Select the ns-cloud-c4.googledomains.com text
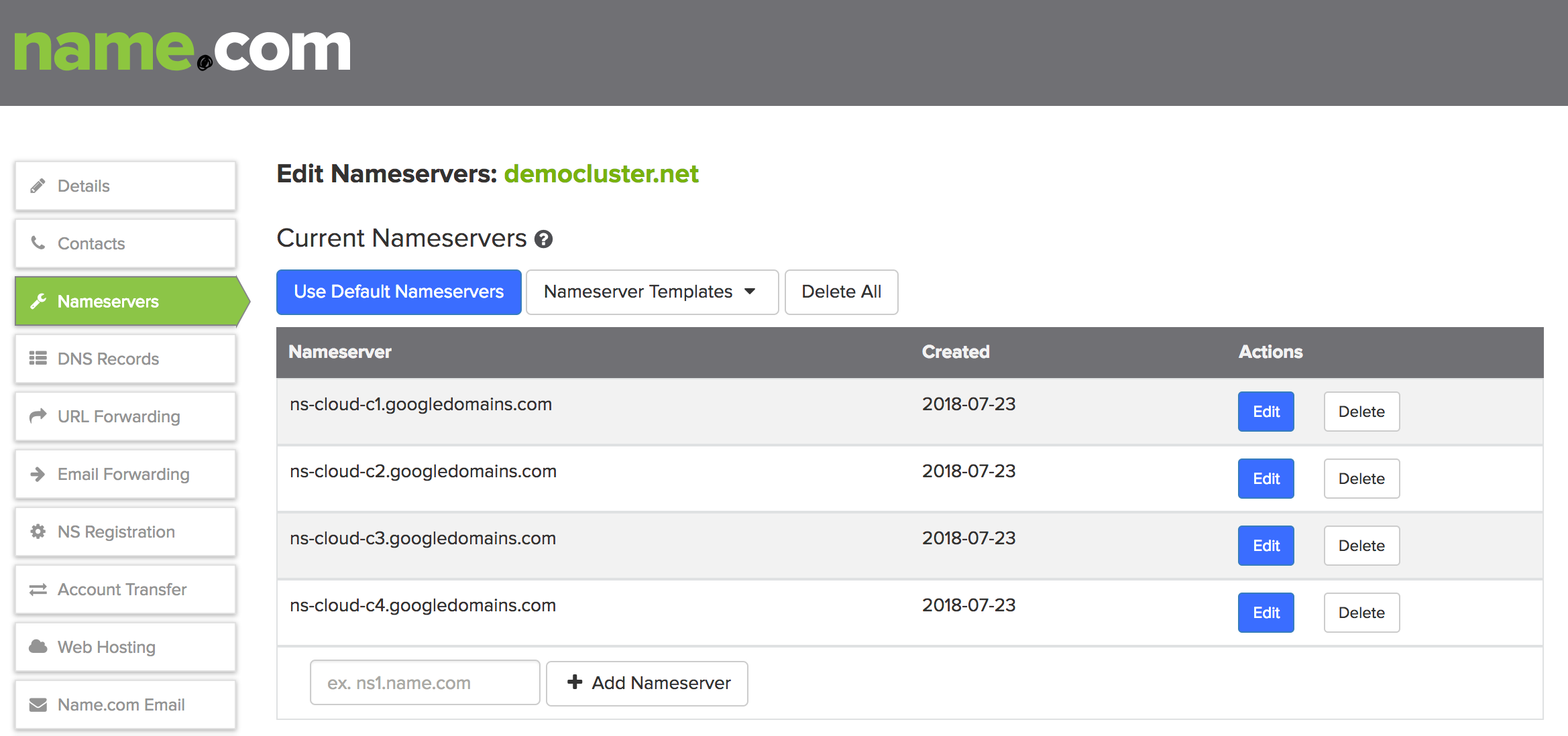1568x736 pixels. [423, 605]
